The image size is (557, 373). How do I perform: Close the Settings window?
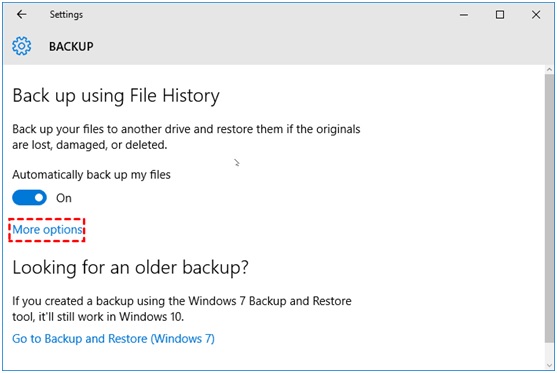[536, 15]
